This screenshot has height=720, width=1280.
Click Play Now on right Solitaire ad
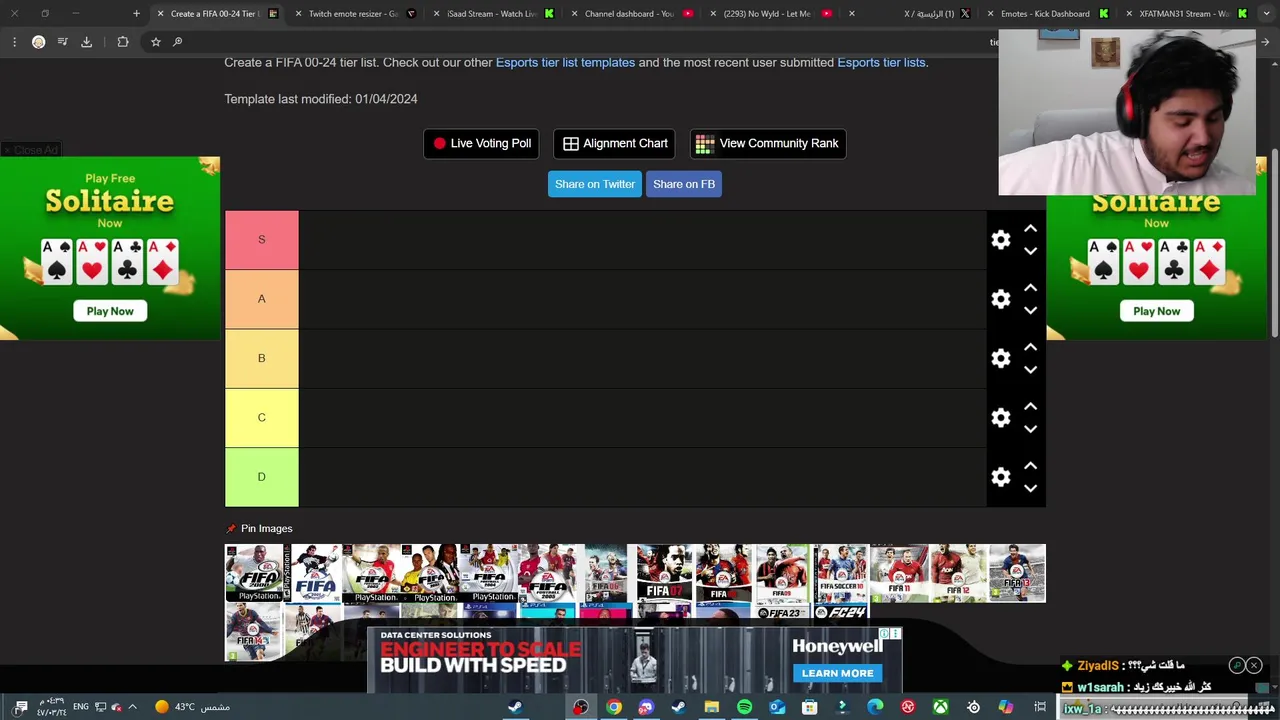point(1157,311)
